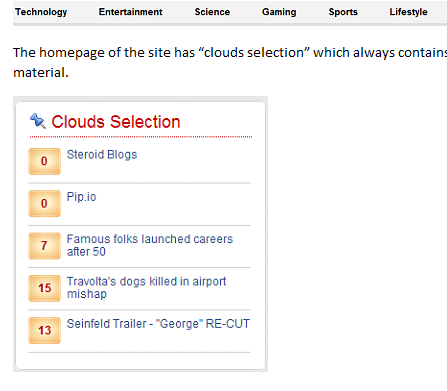This screenshot has height=391, width=447.
Task: Click the Pip.io story link
Action: coord(81,197)
